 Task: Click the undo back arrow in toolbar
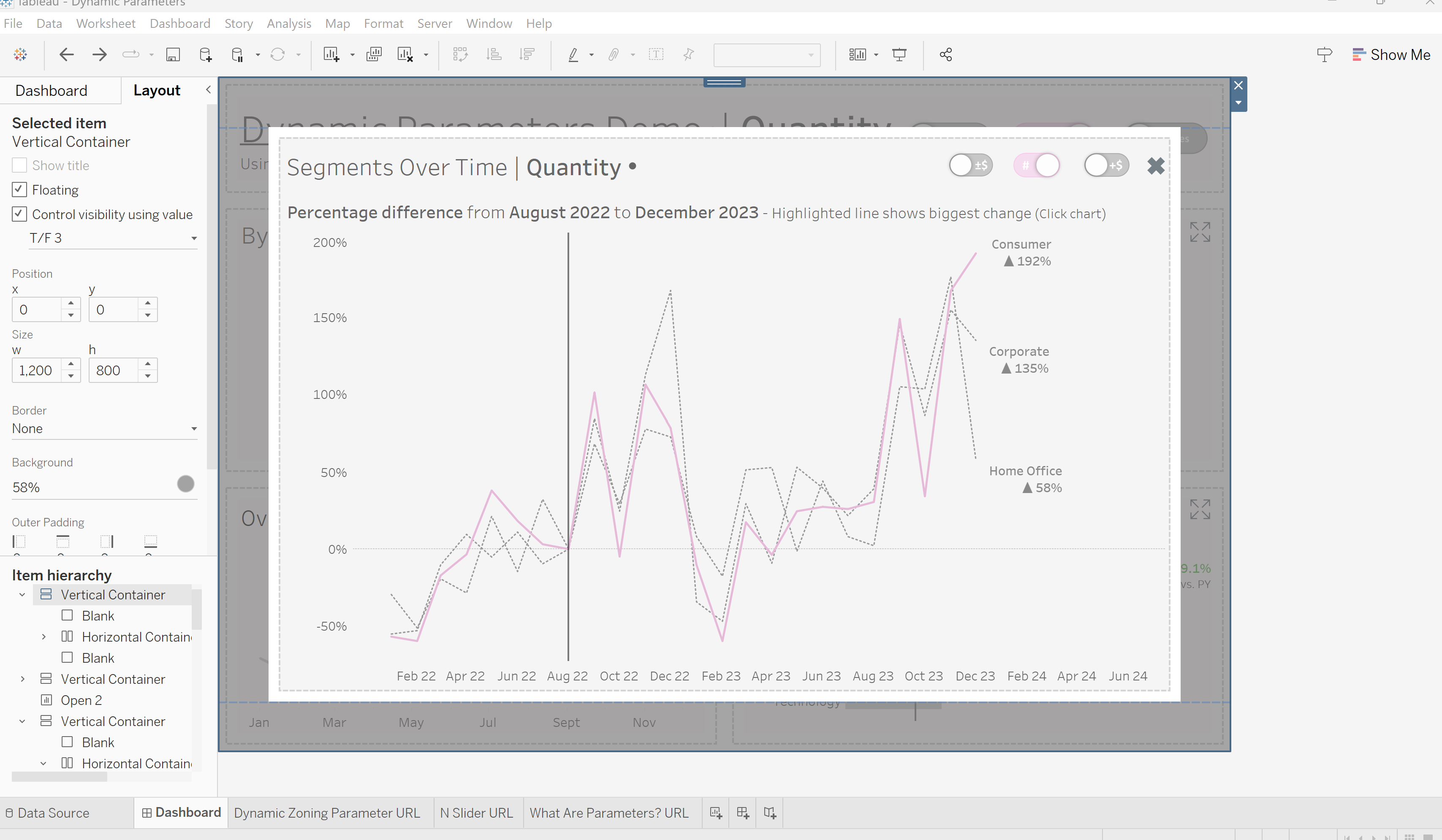[x=66, y=54]
